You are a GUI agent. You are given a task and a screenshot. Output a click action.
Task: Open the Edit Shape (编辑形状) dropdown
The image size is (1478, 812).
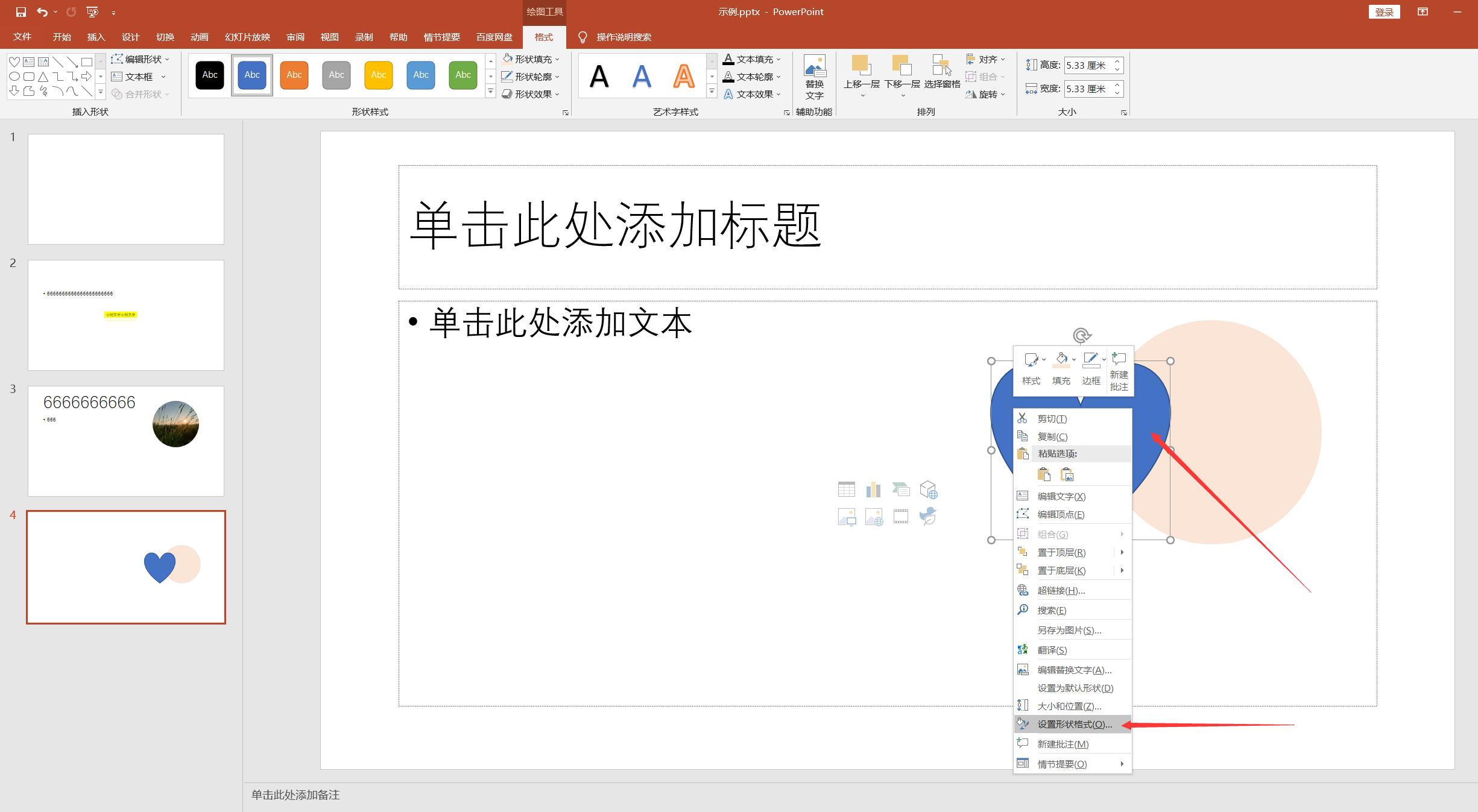[141, 59]
